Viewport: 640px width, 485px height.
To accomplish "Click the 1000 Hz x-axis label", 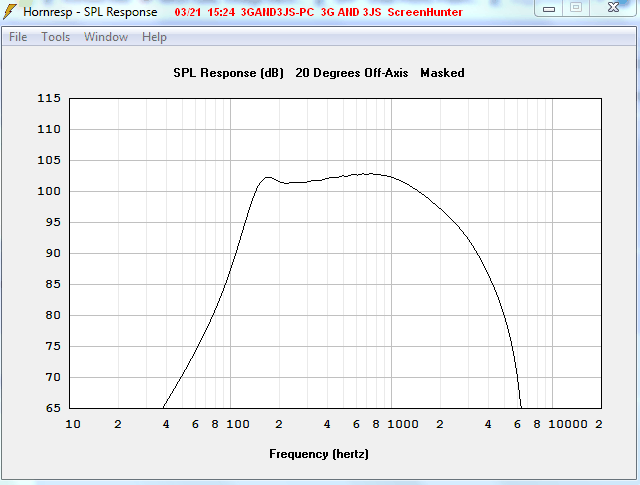I will [403, 424].
